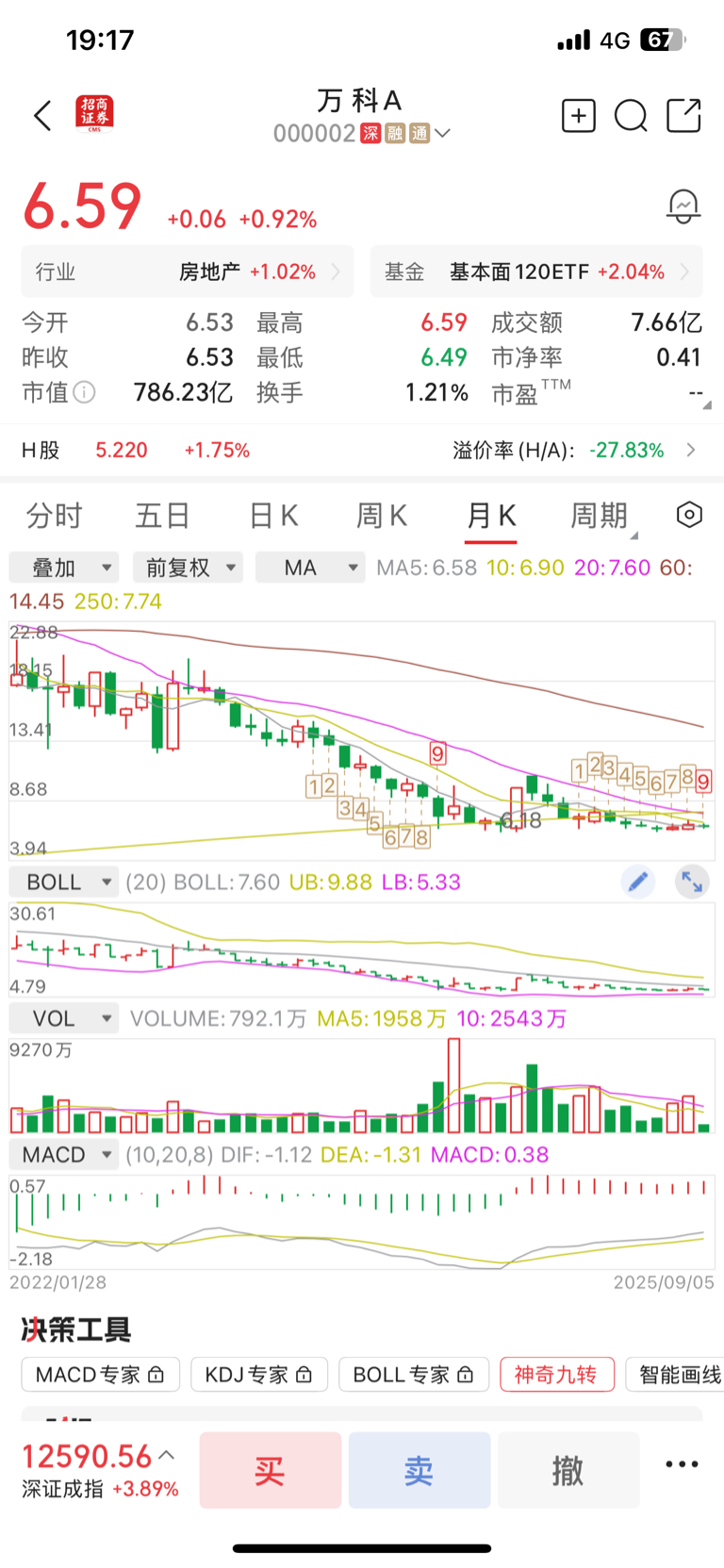Open KDJ专家 tool
Viewport: 724px width, 1568px height.
[259, 1375]
